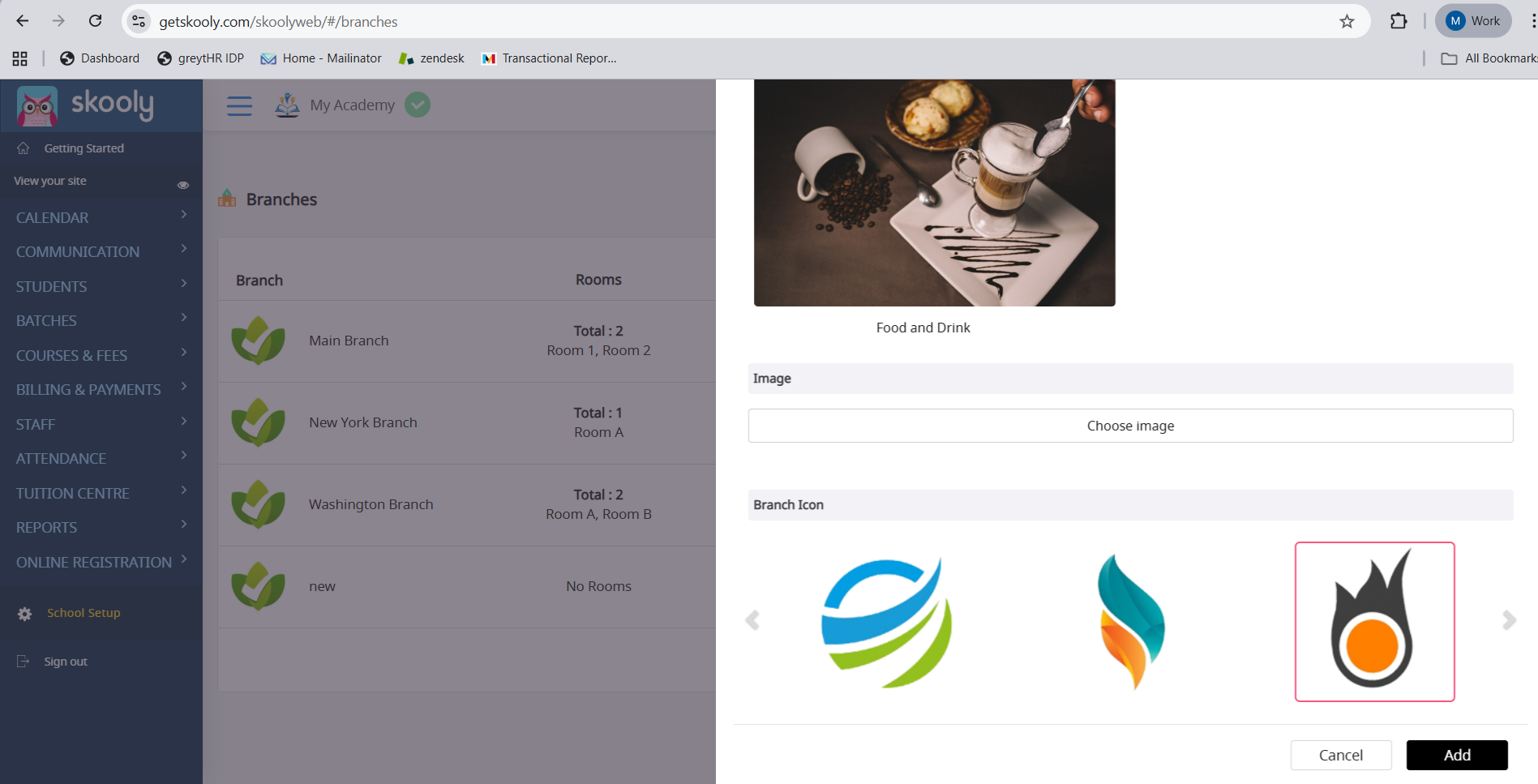Click the skooly owl logo
This screenshot has height=784, width=1538.
tap(37, 105)
